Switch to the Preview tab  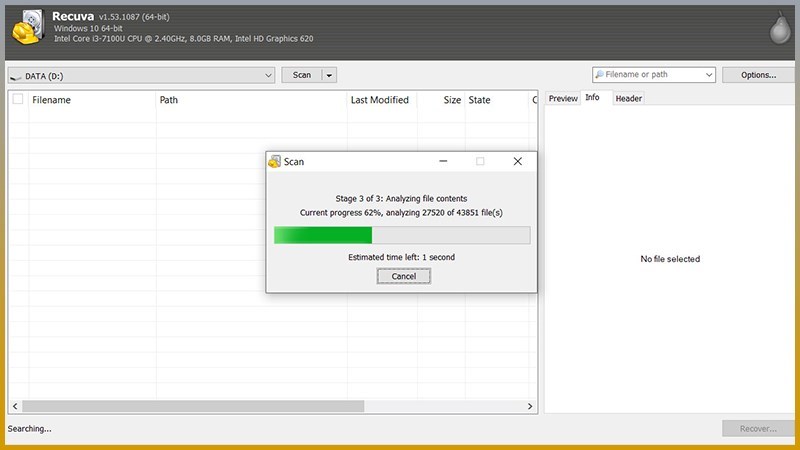tap(563, 98)
